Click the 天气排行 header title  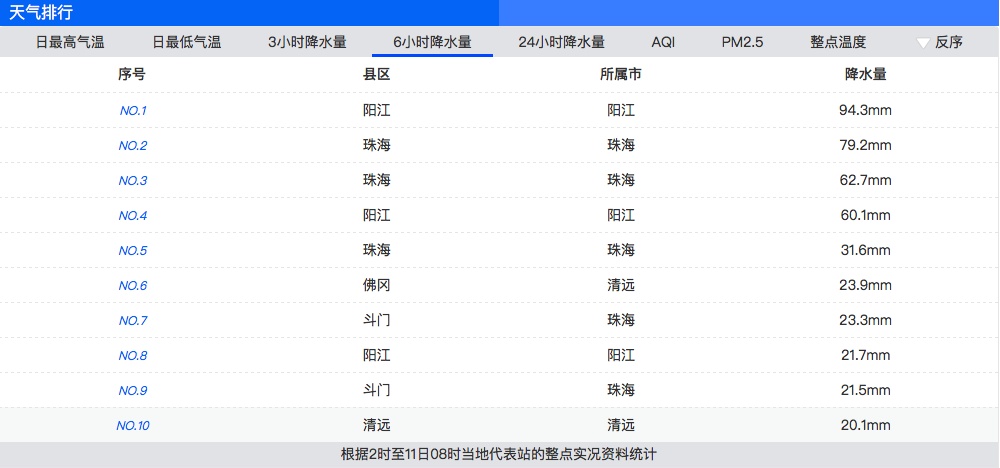pos(40,12)
